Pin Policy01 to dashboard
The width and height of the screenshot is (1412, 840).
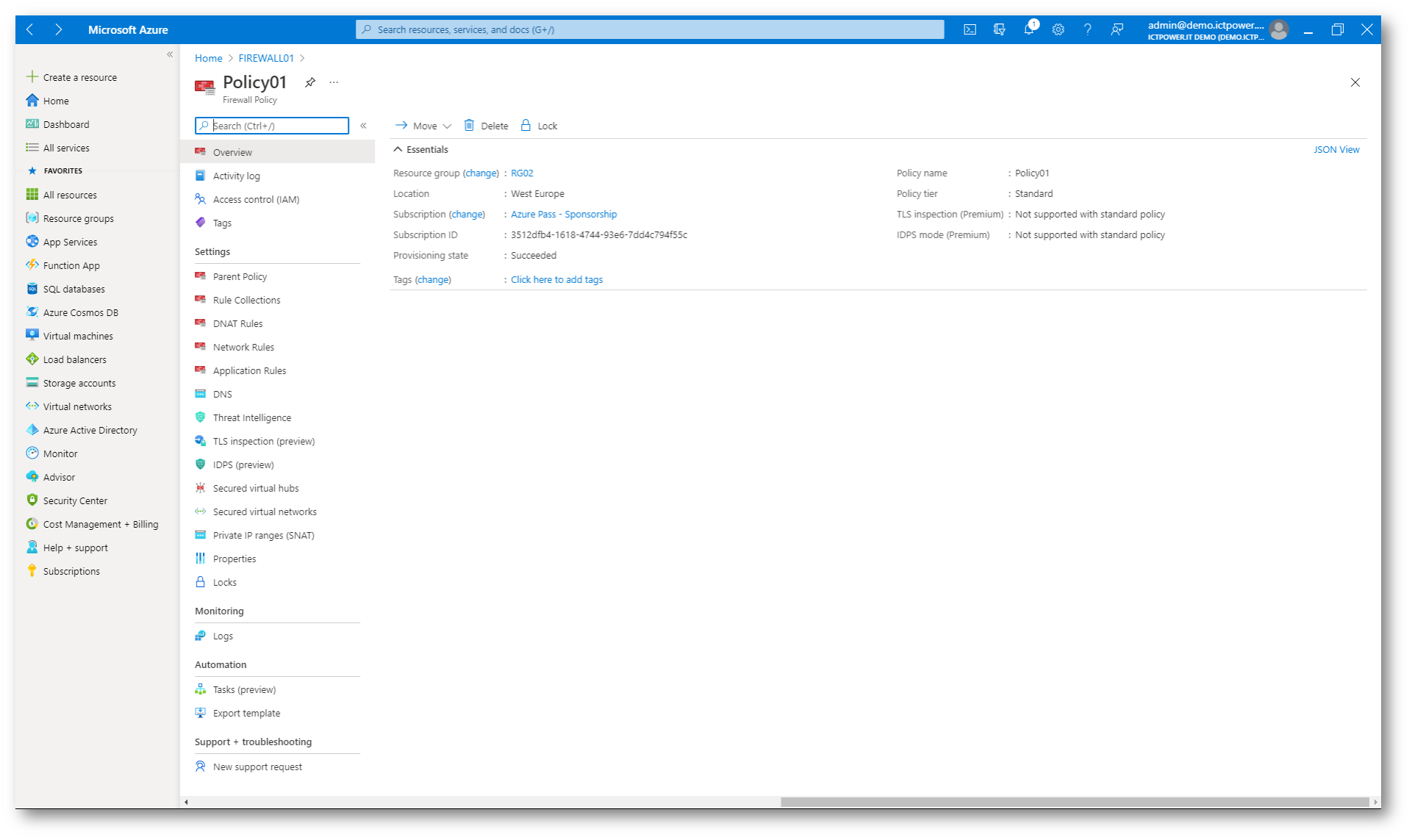(310, 82)
